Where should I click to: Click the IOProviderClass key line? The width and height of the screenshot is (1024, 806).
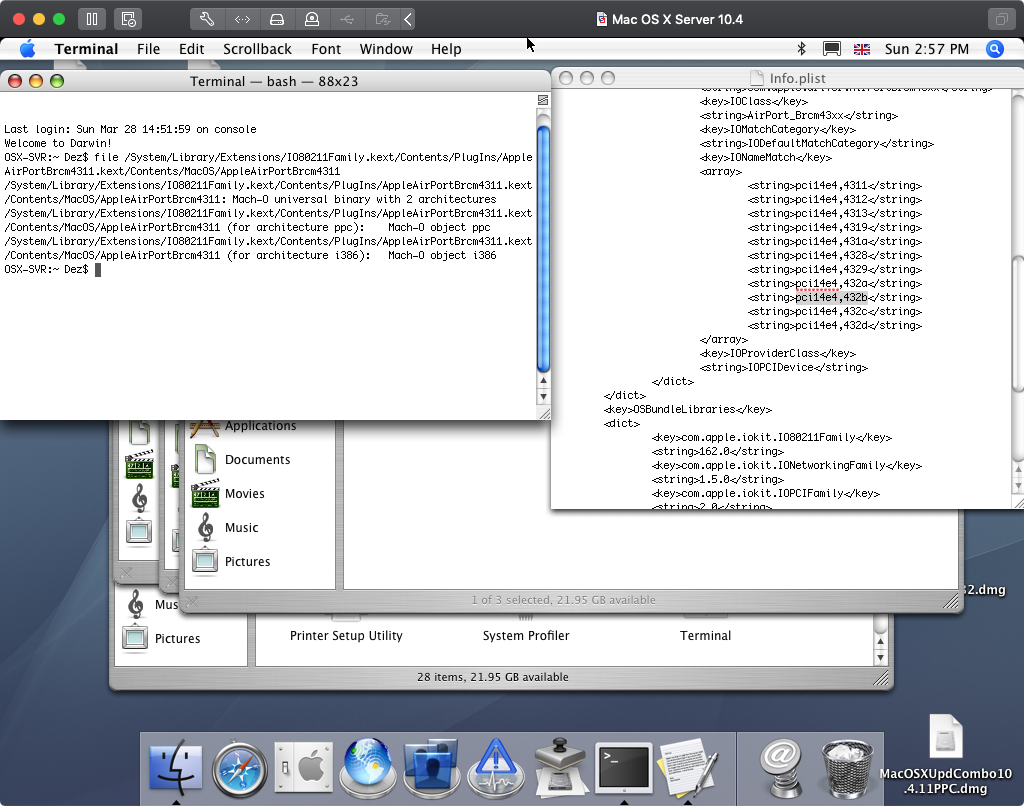click(x=778, y=353)
